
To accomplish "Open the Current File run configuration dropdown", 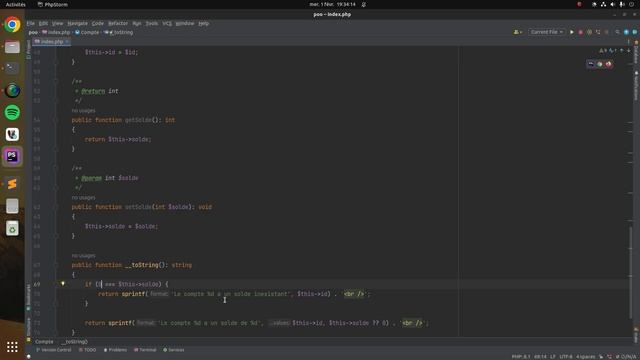I will [547, 32].
